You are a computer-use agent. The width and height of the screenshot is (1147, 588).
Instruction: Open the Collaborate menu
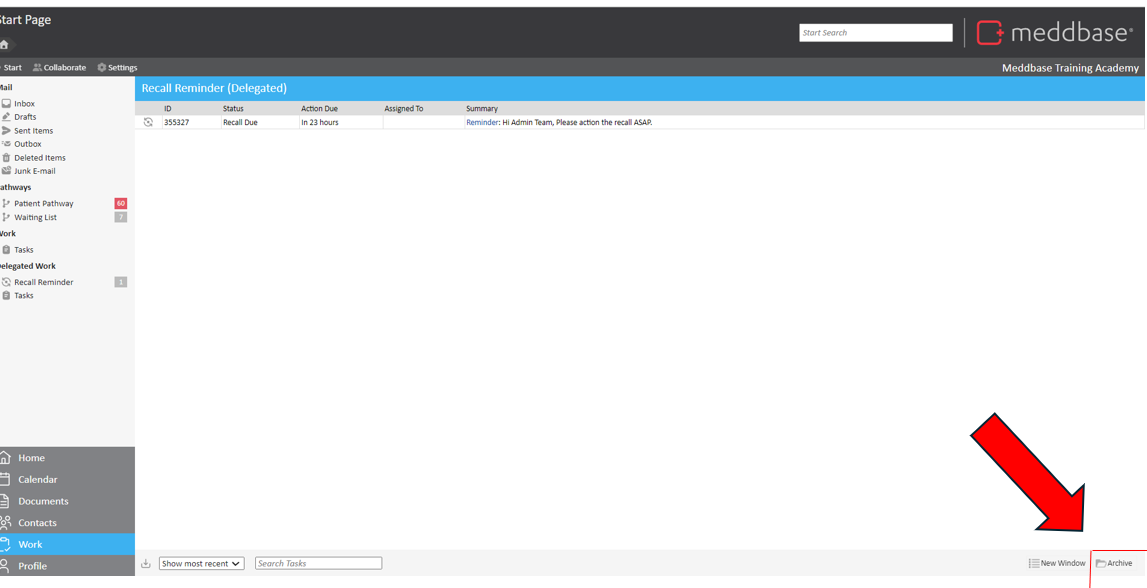[60, 67]
